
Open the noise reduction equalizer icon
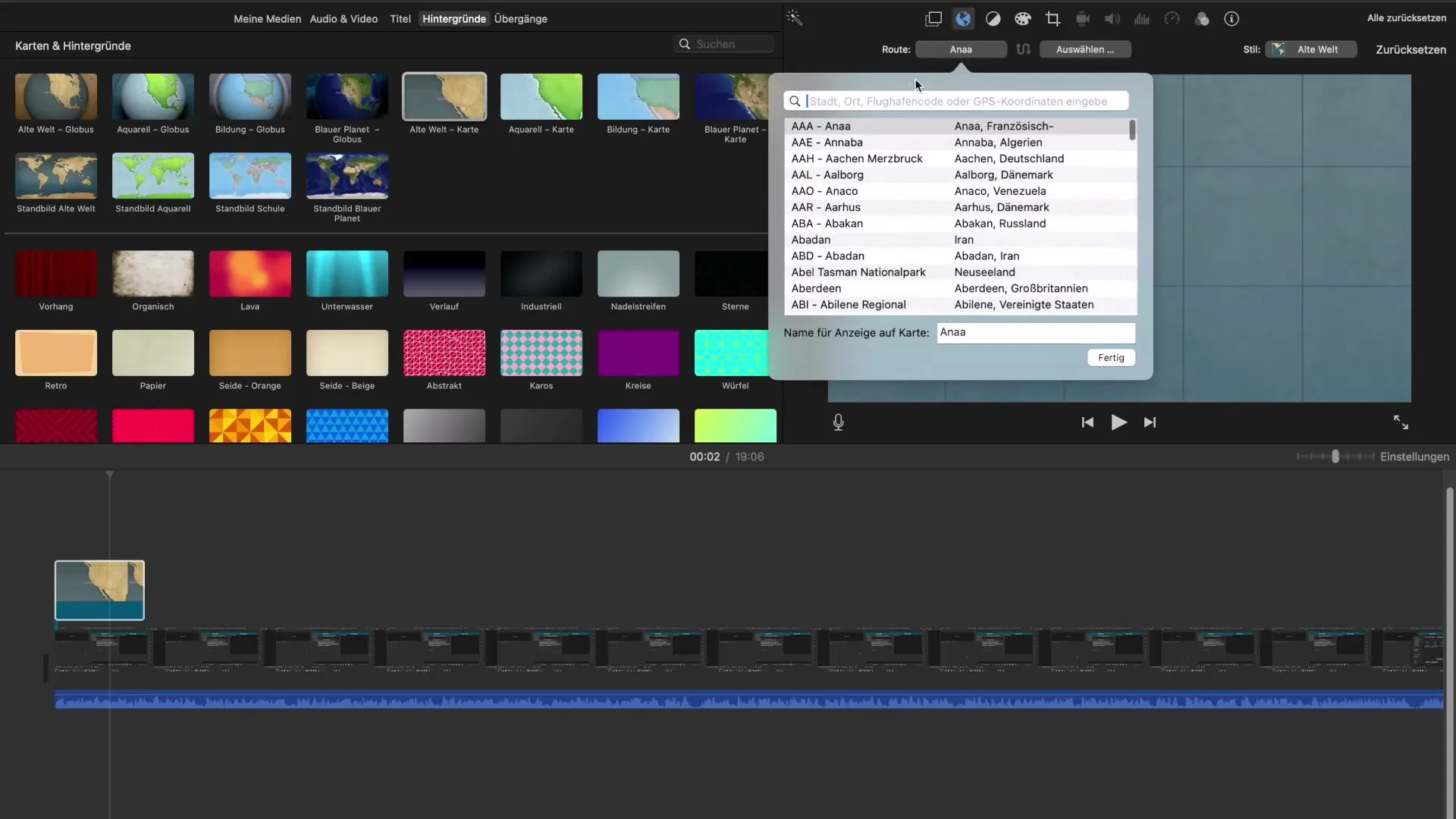(1142, 19)
